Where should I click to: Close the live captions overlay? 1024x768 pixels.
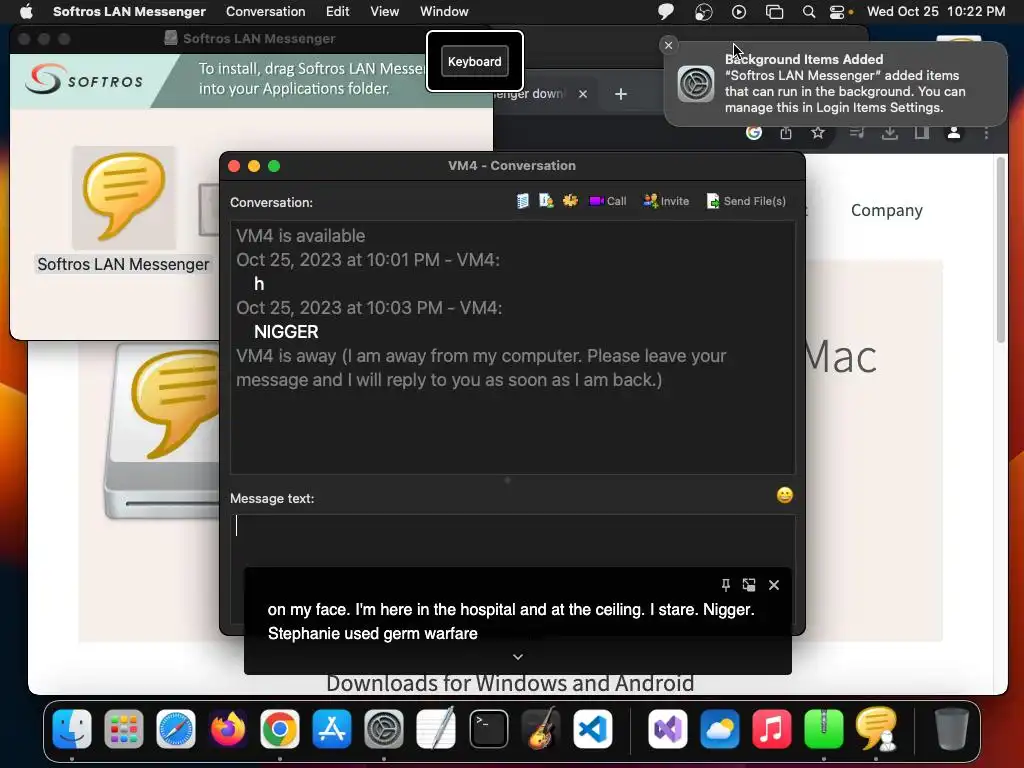pos(774,584)
